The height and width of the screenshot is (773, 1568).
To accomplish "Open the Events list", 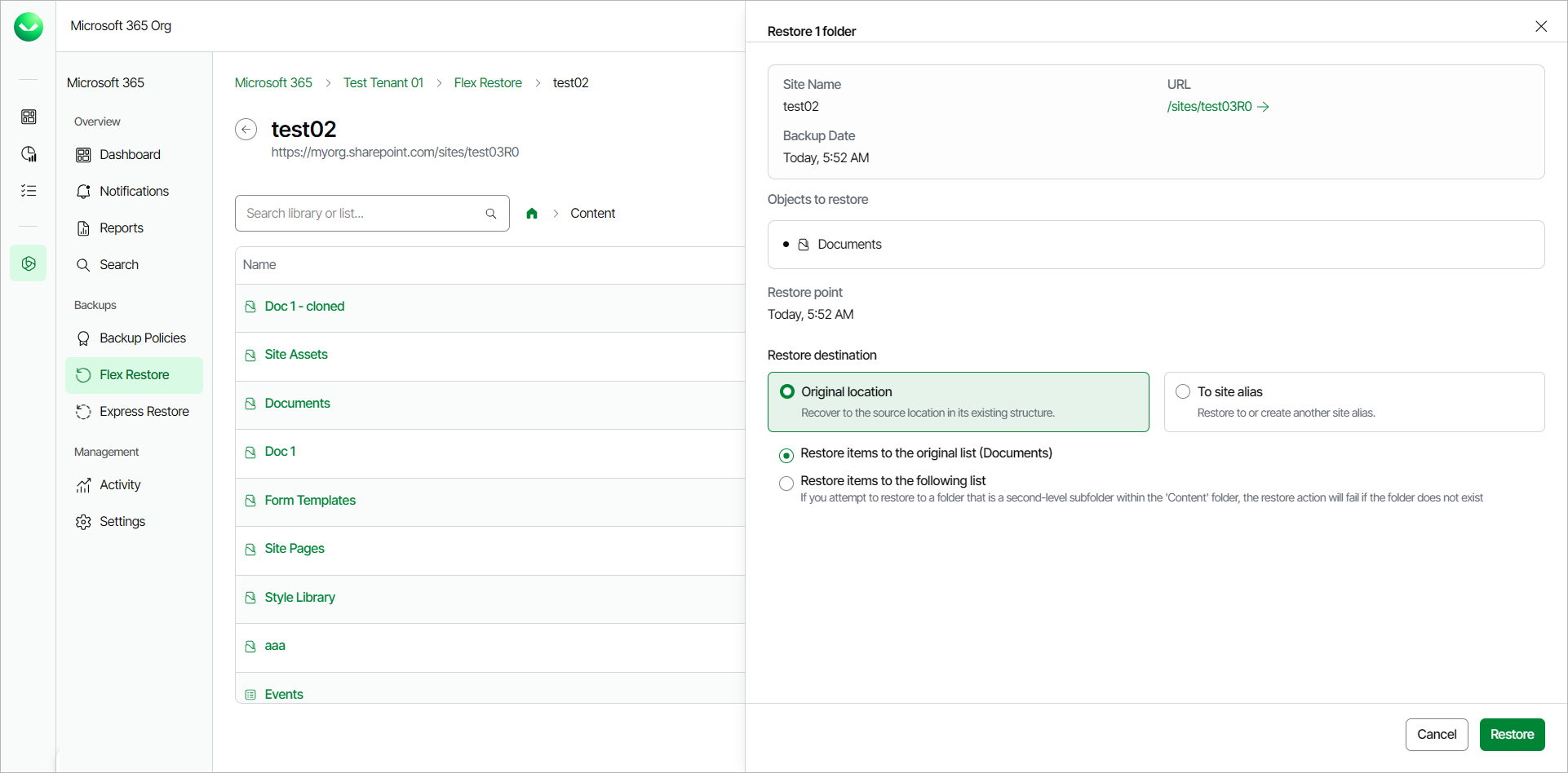I will coord(284,694).
